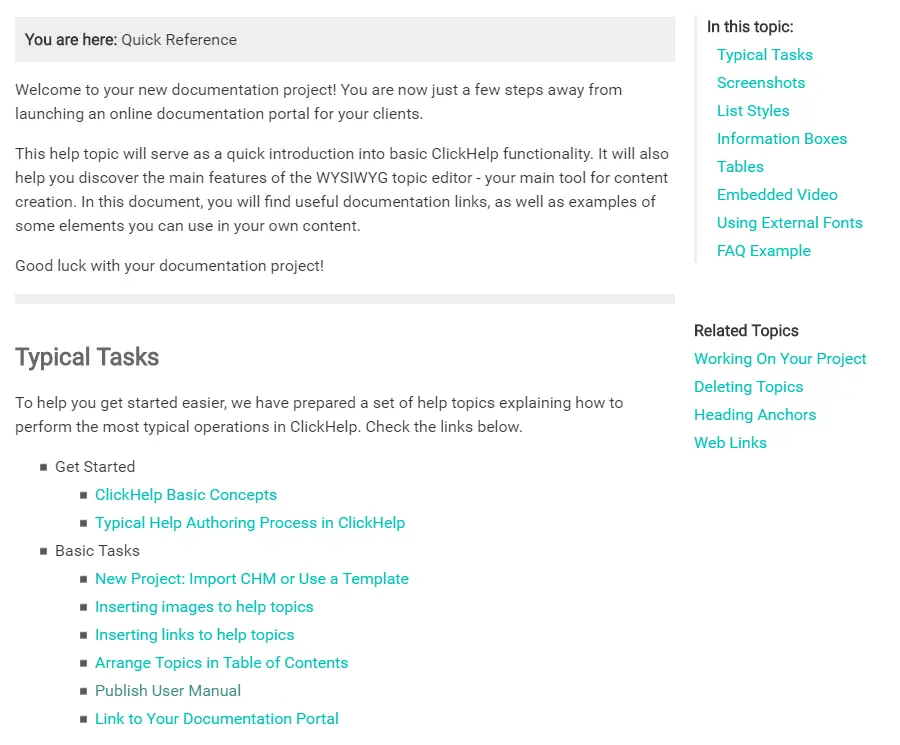This screenshot has width=900, height=745.
Task: Jump to the Screenshots section
Action: [760, 83]
